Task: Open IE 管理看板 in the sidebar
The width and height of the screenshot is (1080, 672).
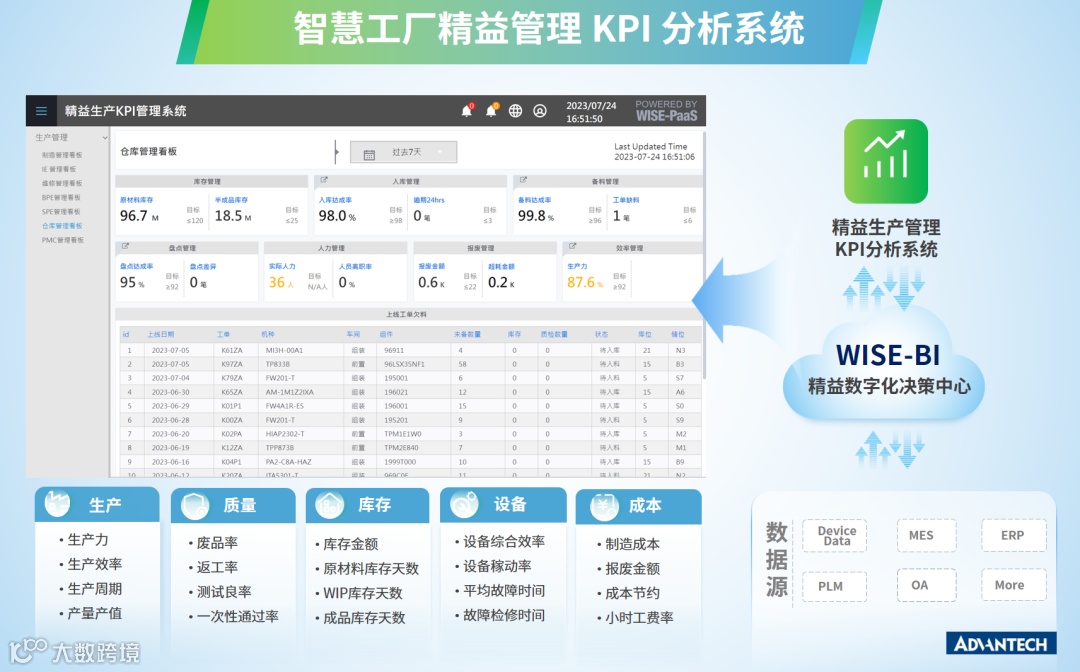Action: click(x=59, y=169)
